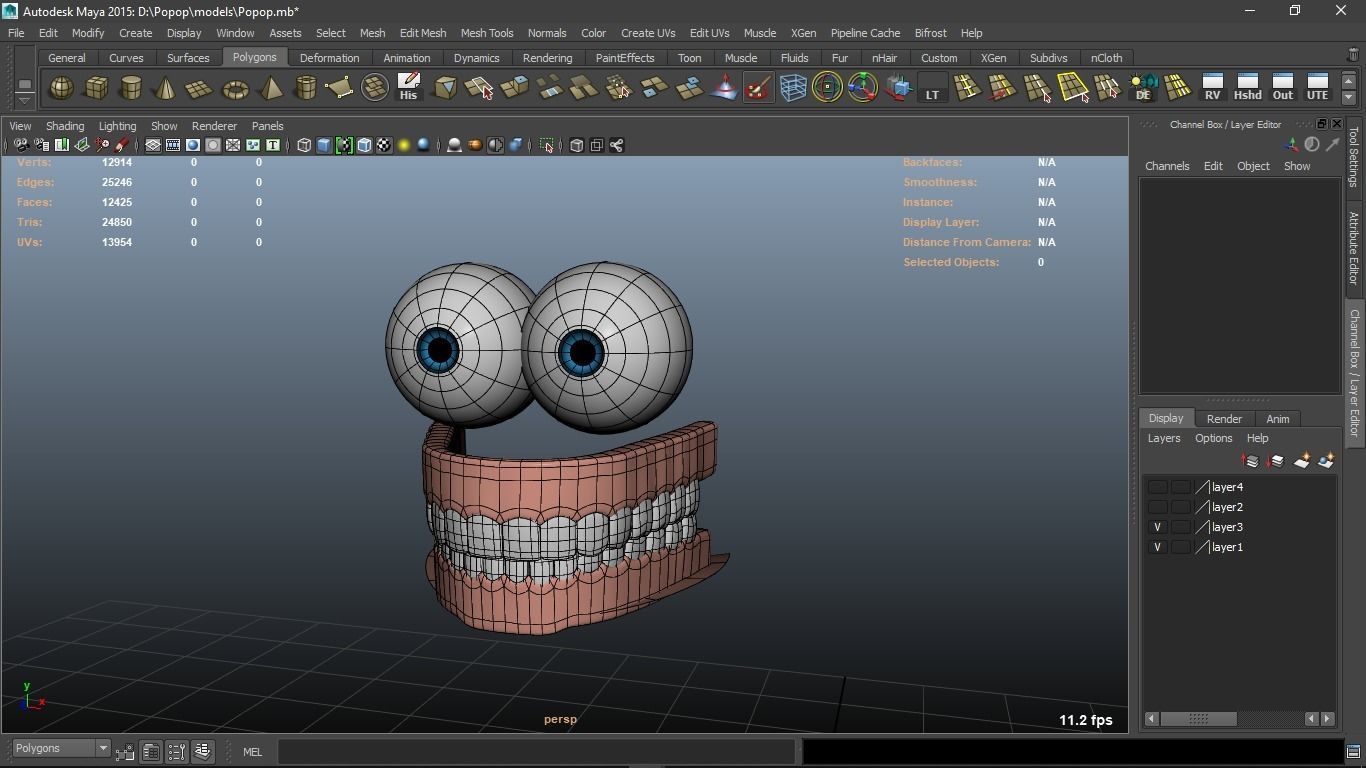Image resolution: width=1366 pixels, height=768 pixels.
Task: Switch to the Render layer tab
Action: [1224, 419]
